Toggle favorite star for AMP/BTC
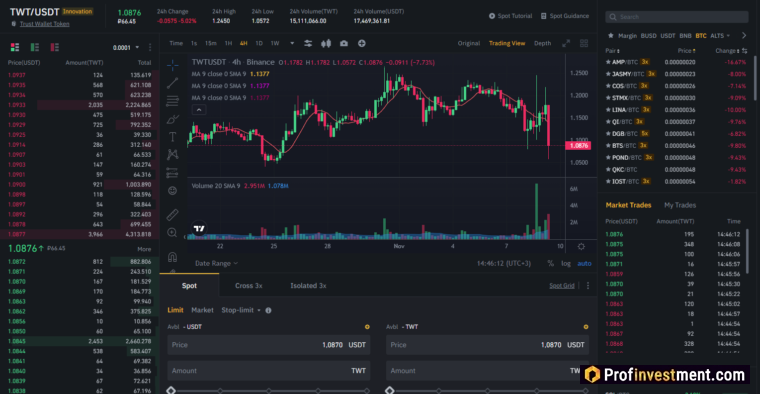 (x=608, y=62)
